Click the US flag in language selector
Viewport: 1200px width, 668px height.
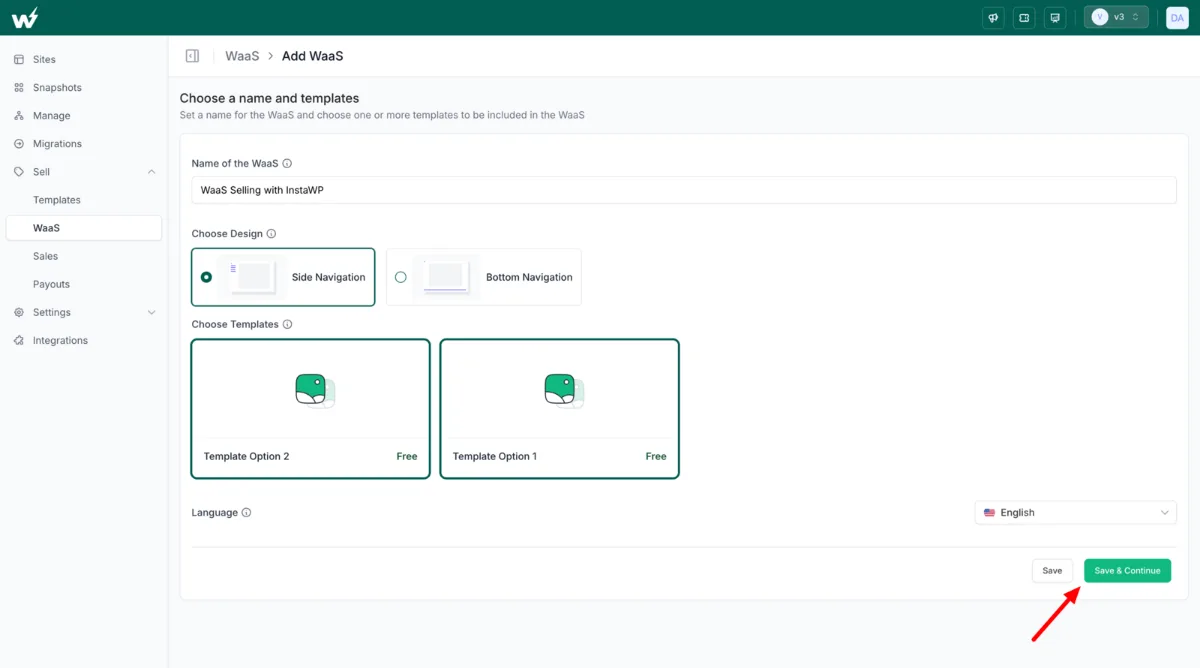pyautogui.click(x=989, y=513)
